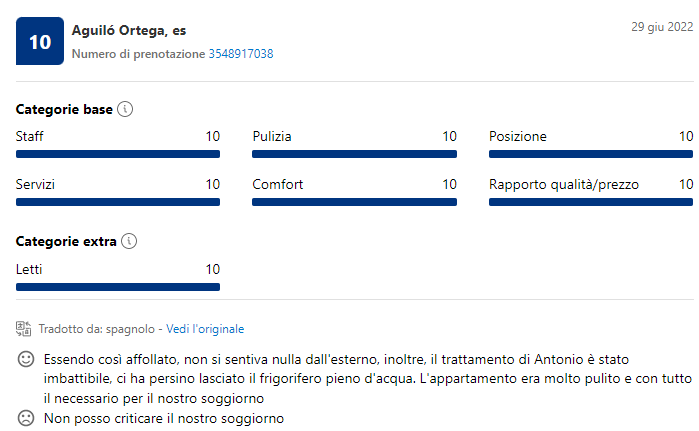Click the sad face negative comment icon

[x=26, y=417]
